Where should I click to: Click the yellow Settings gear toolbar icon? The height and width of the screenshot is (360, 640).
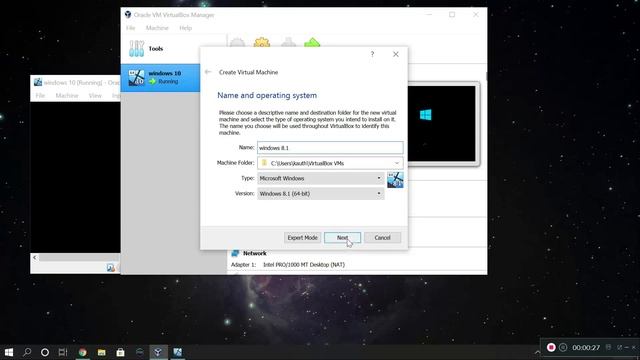click(262, 42)
